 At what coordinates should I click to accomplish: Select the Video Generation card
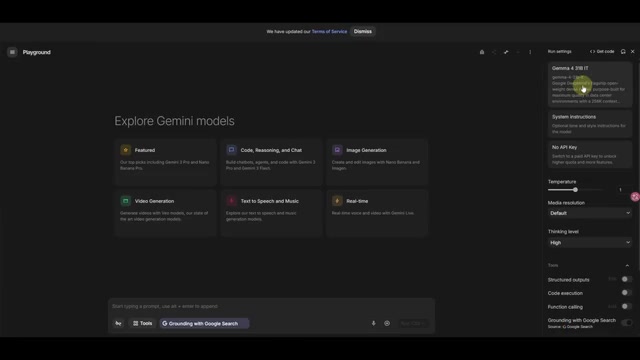point(165,213)
